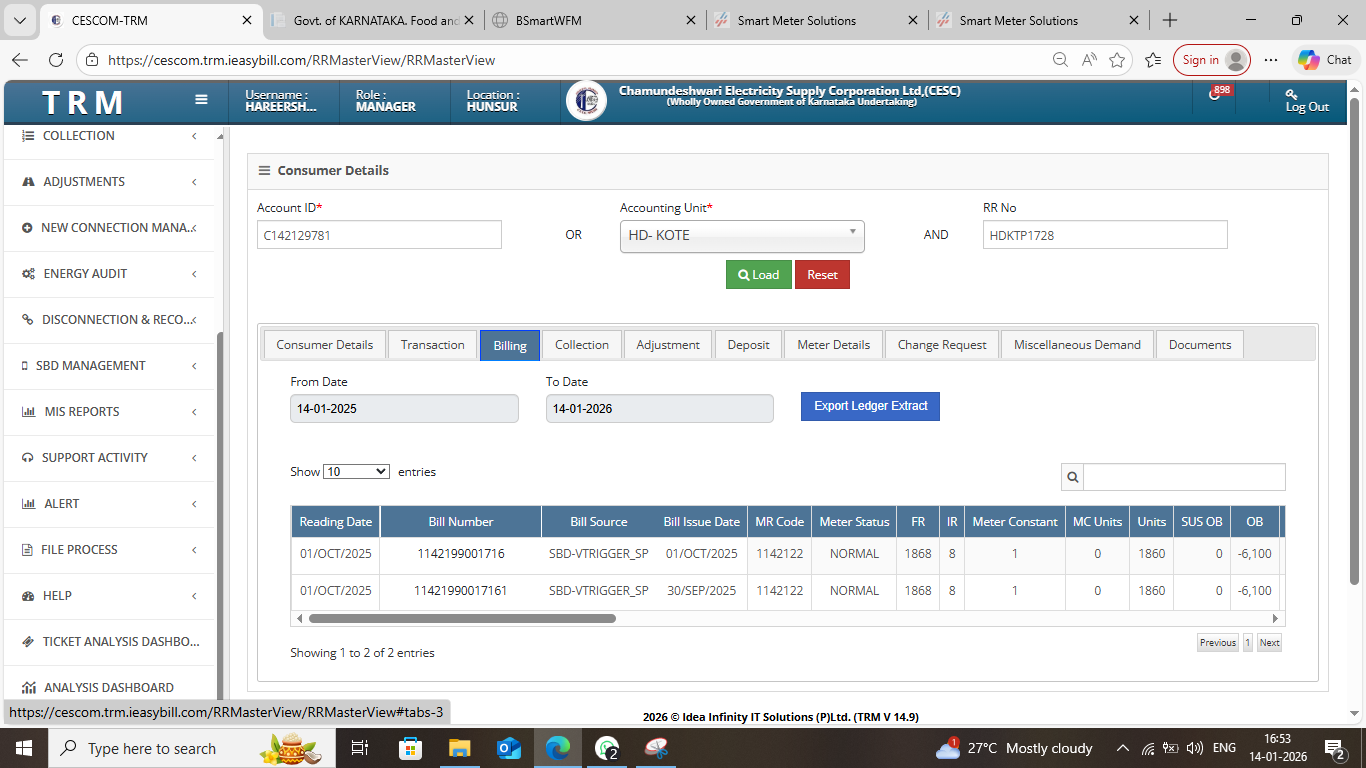Open the Favorites list icon
The image size is (1366, 768).
coord(1153,60)
